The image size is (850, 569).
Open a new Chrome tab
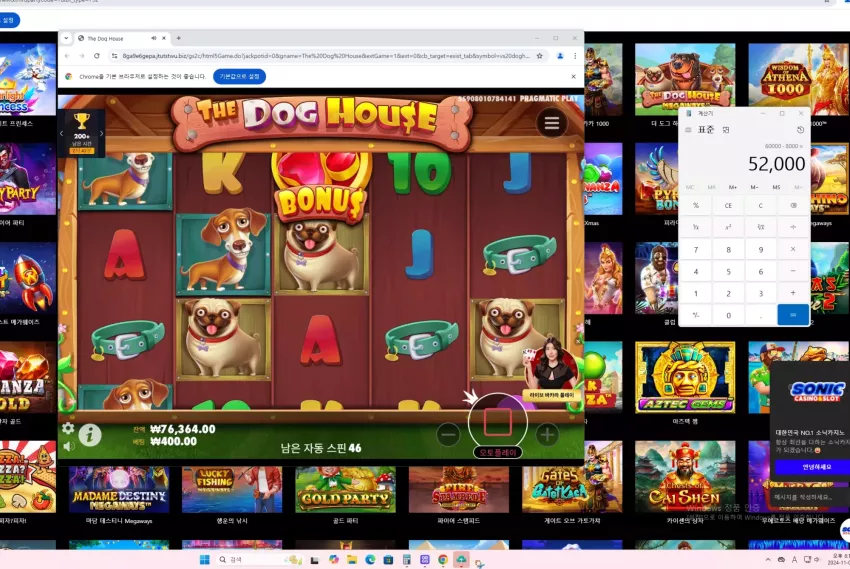click(x=178, y=38)
